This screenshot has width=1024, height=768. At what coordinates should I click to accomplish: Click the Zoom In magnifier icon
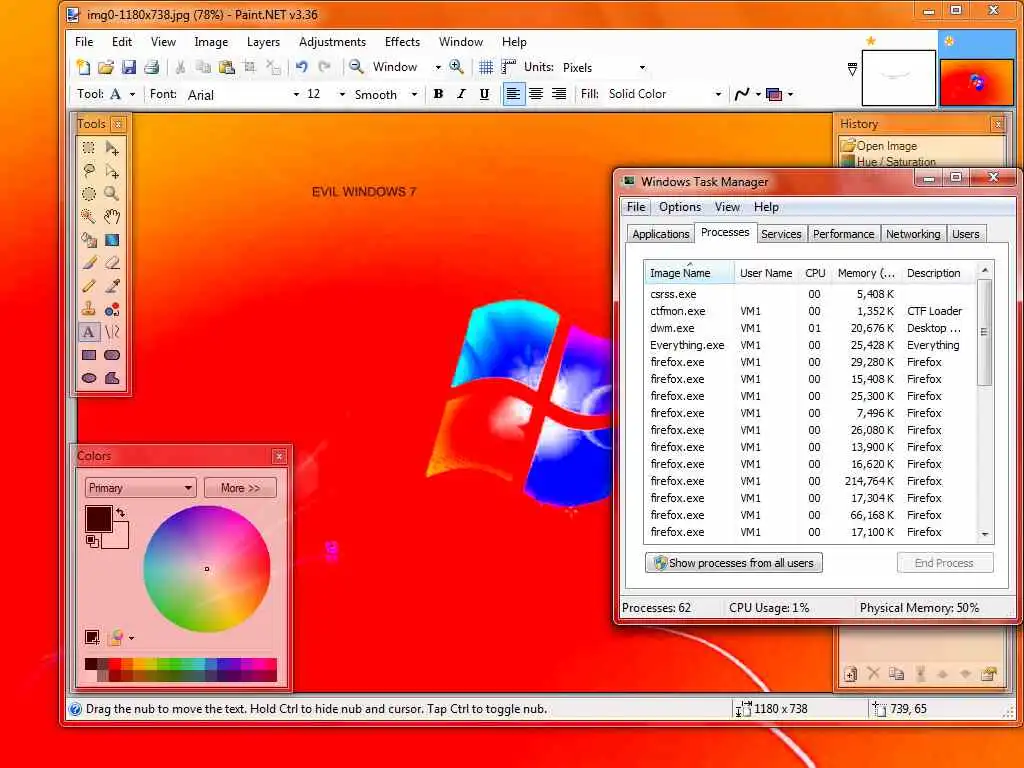(x=456, y=67)
